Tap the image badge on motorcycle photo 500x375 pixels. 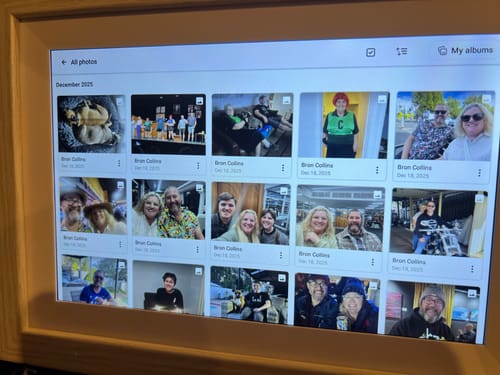coord(479,199)
